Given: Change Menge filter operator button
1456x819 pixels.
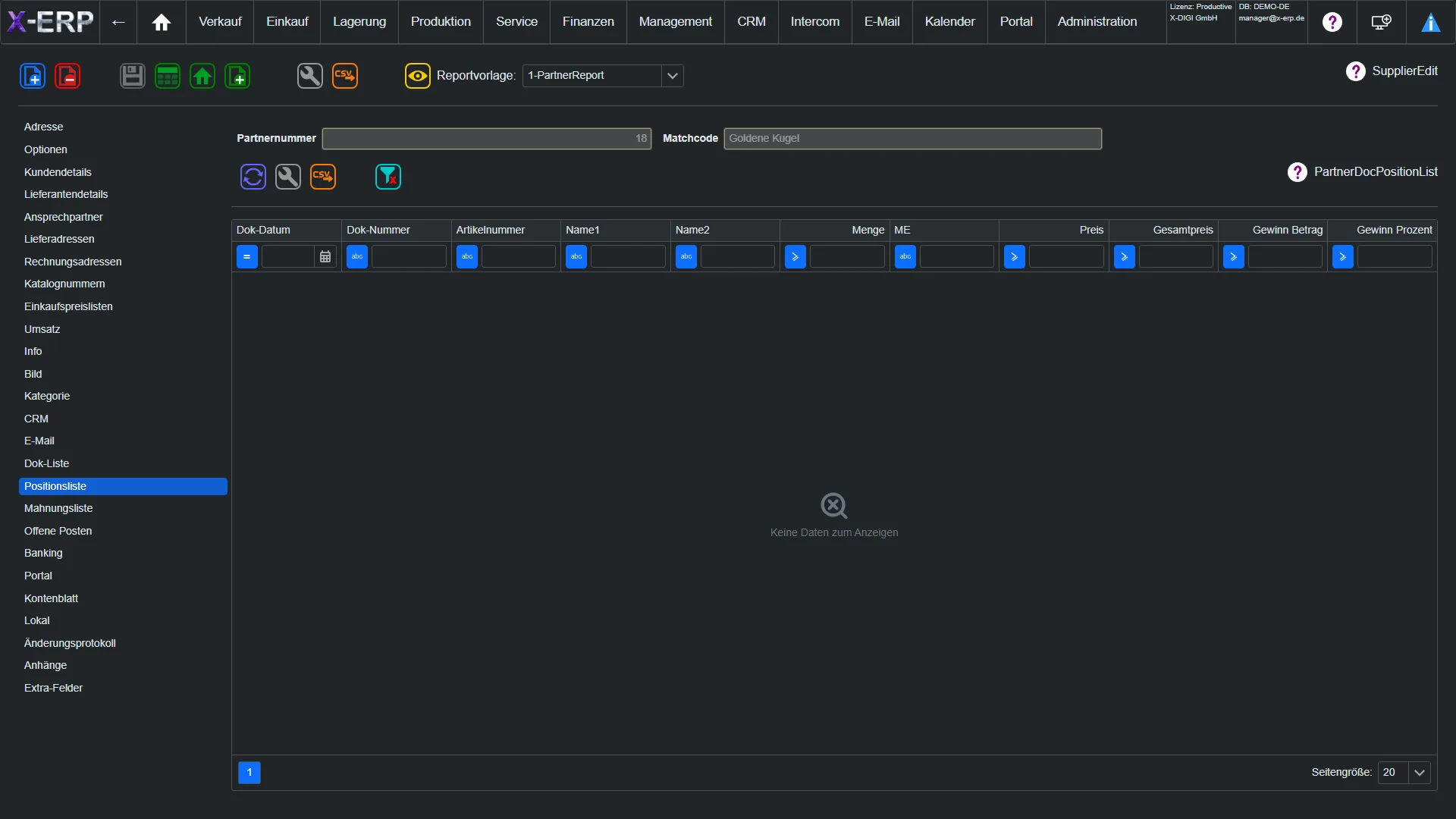Looking at the screenshot, I should (x=795, y=256).
